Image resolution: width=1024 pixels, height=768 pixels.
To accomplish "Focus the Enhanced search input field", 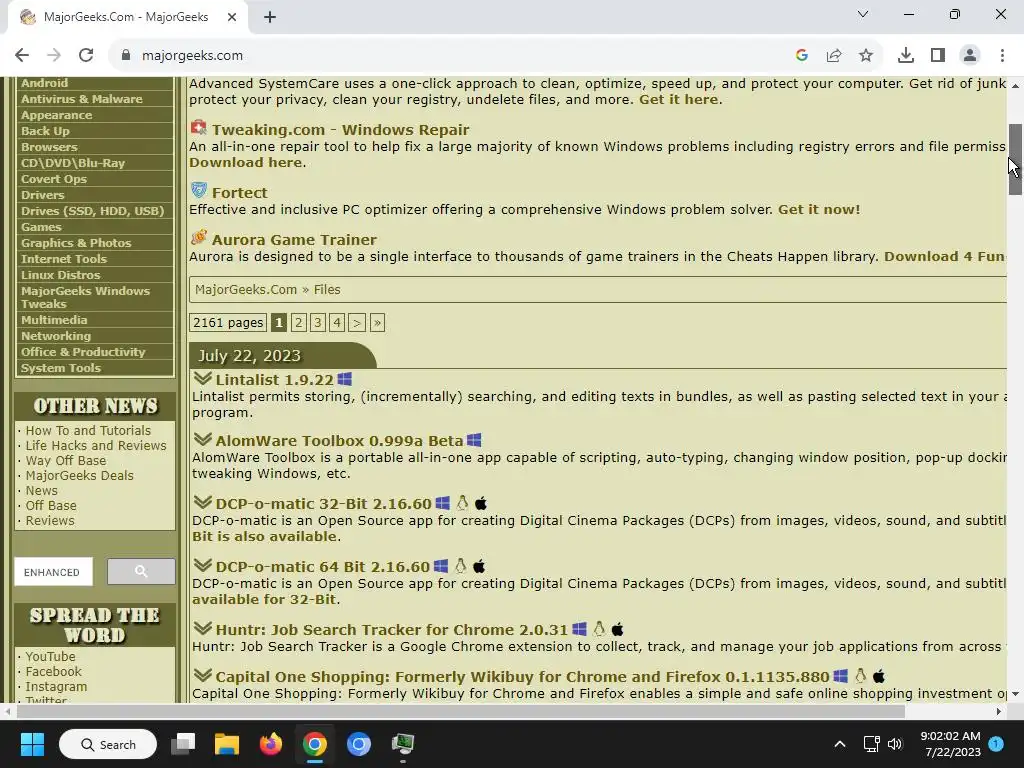I will click(54, 572).
